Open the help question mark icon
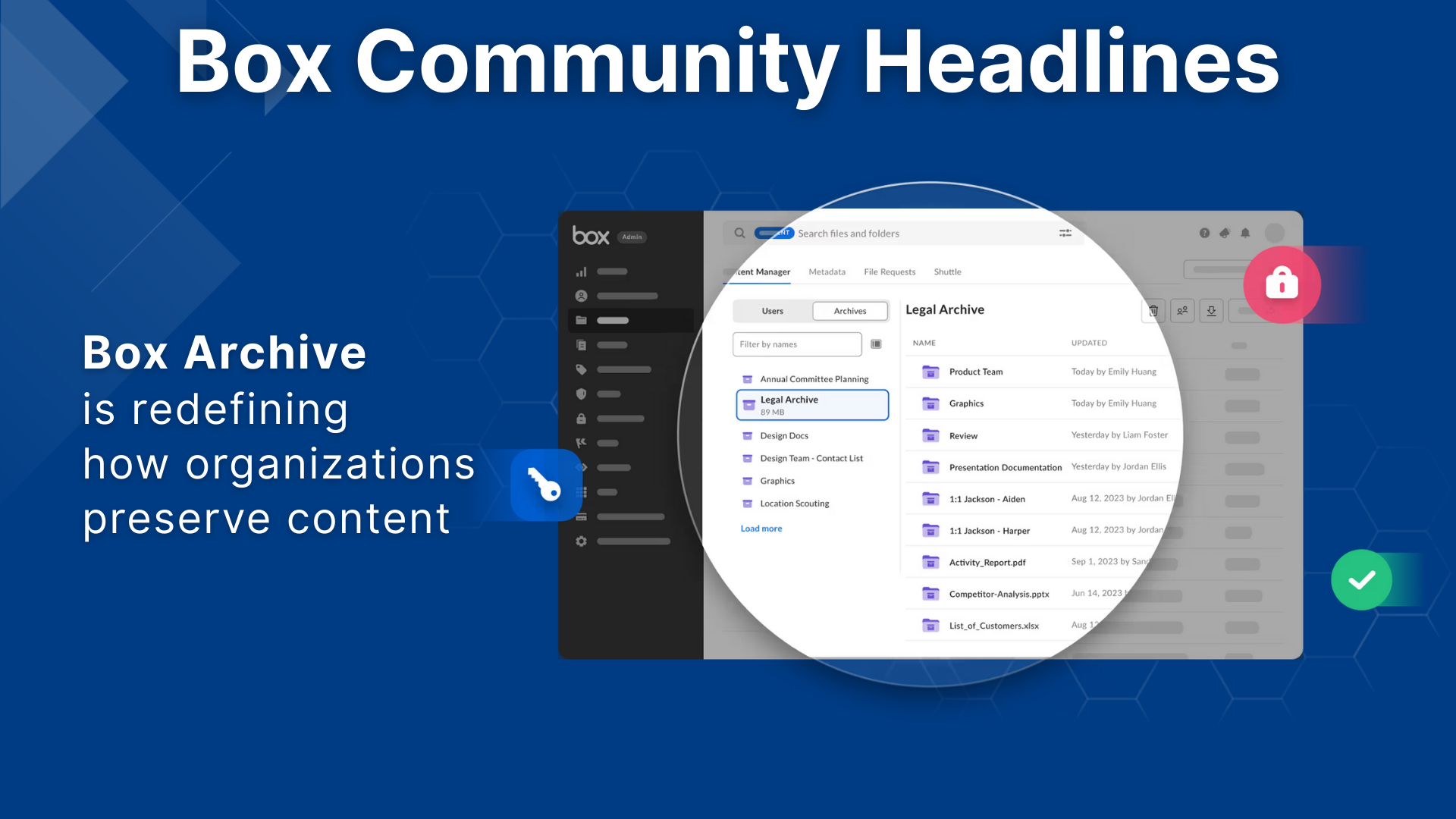The image size is (1456, 819). [1204, 233]
